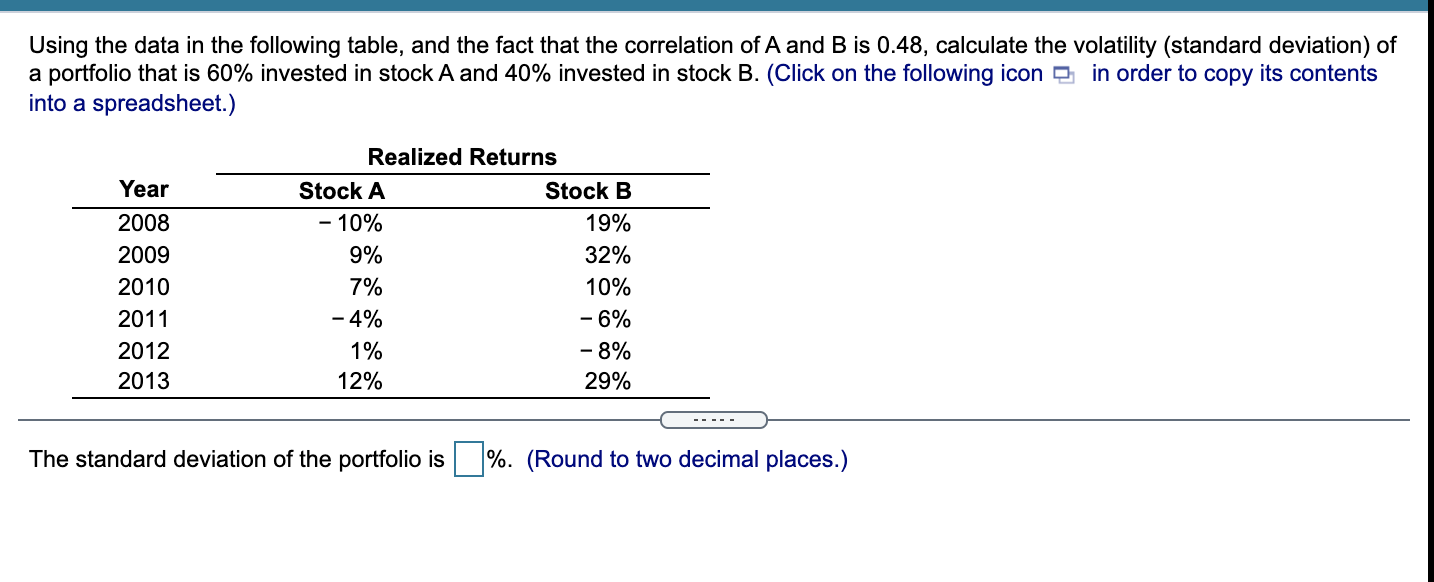Click inside the standard deviation answer box
The width and height of the screenshot is (1434, 582).
tap(467, 459)
